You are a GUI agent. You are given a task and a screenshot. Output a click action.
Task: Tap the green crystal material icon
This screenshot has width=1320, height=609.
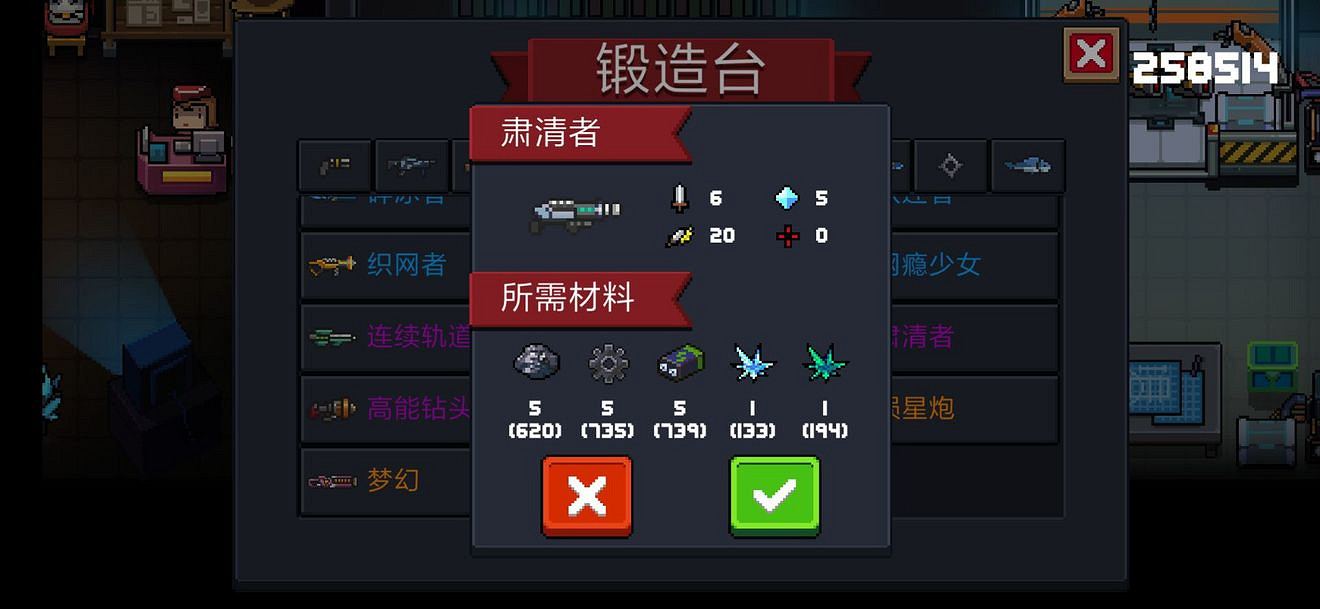coord(825,362)
